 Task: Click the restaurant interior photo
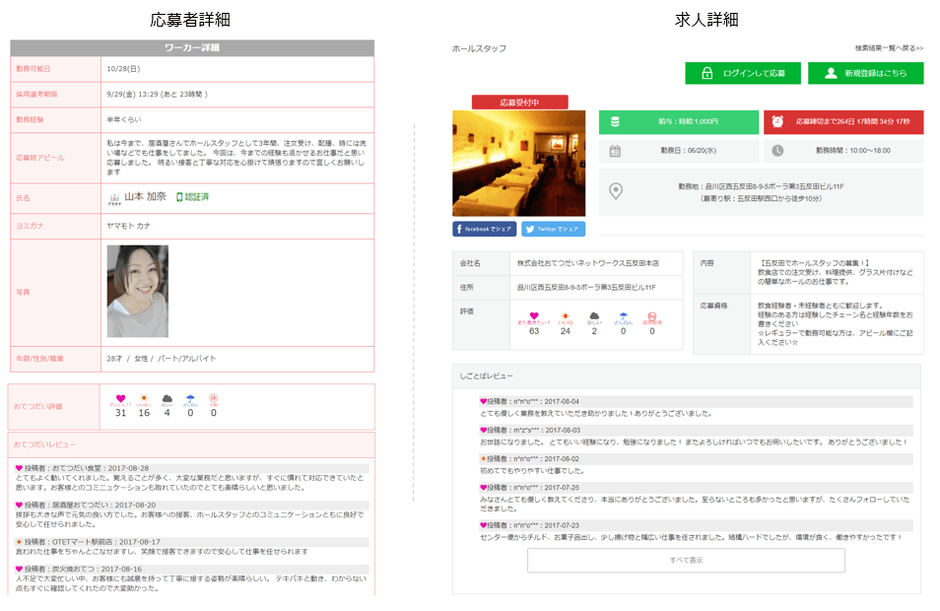click(x=519, y=163)
